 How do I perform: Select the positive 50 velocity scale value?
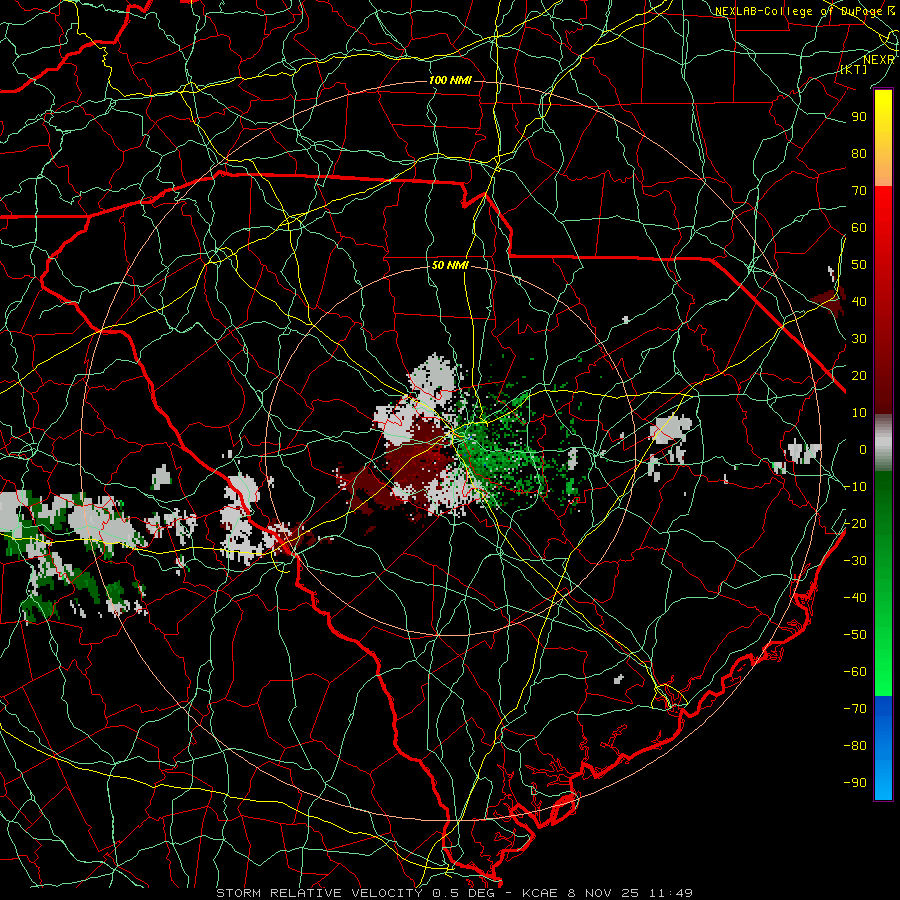pyautogui.click(x=859, y=265)
